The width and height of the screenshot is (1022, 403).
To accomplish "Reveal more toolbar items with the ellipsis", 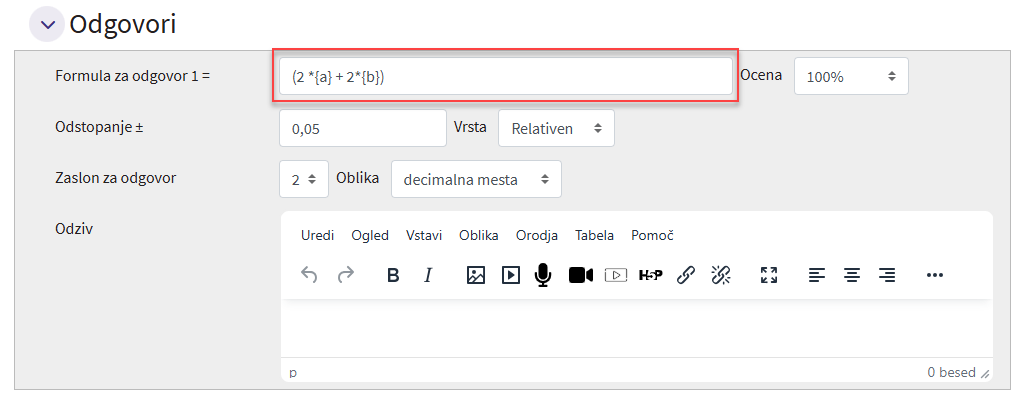I will pos(935,275).
